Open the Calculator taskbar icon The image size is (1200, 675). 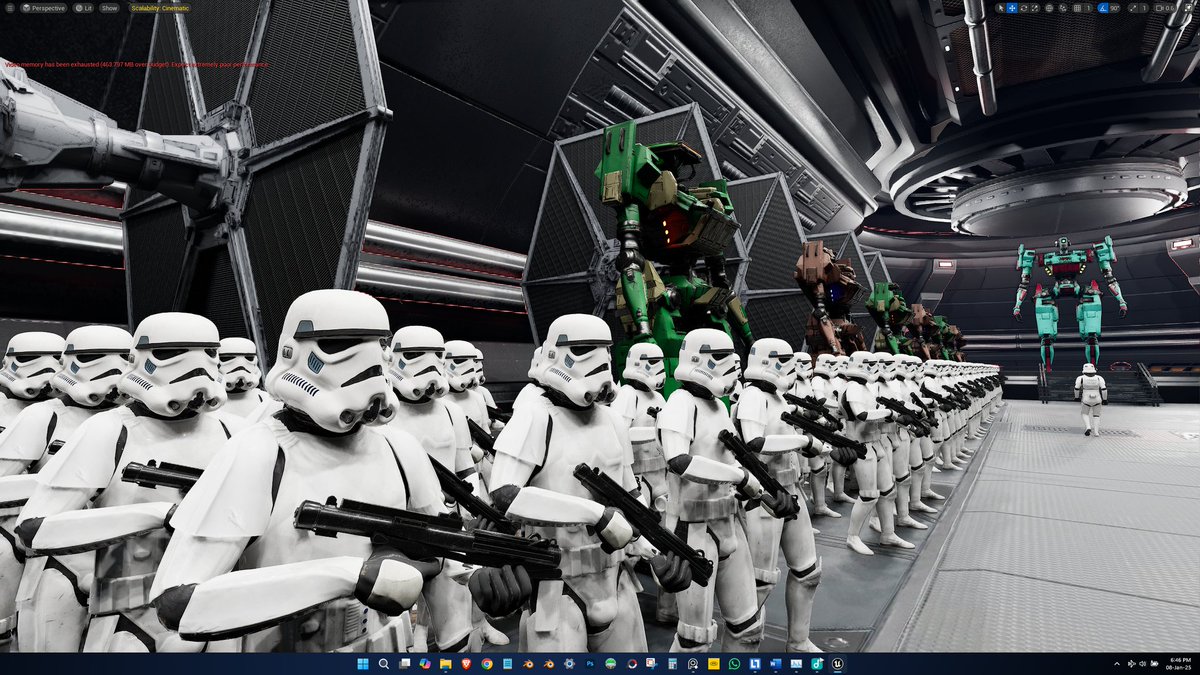pos(673,664)
